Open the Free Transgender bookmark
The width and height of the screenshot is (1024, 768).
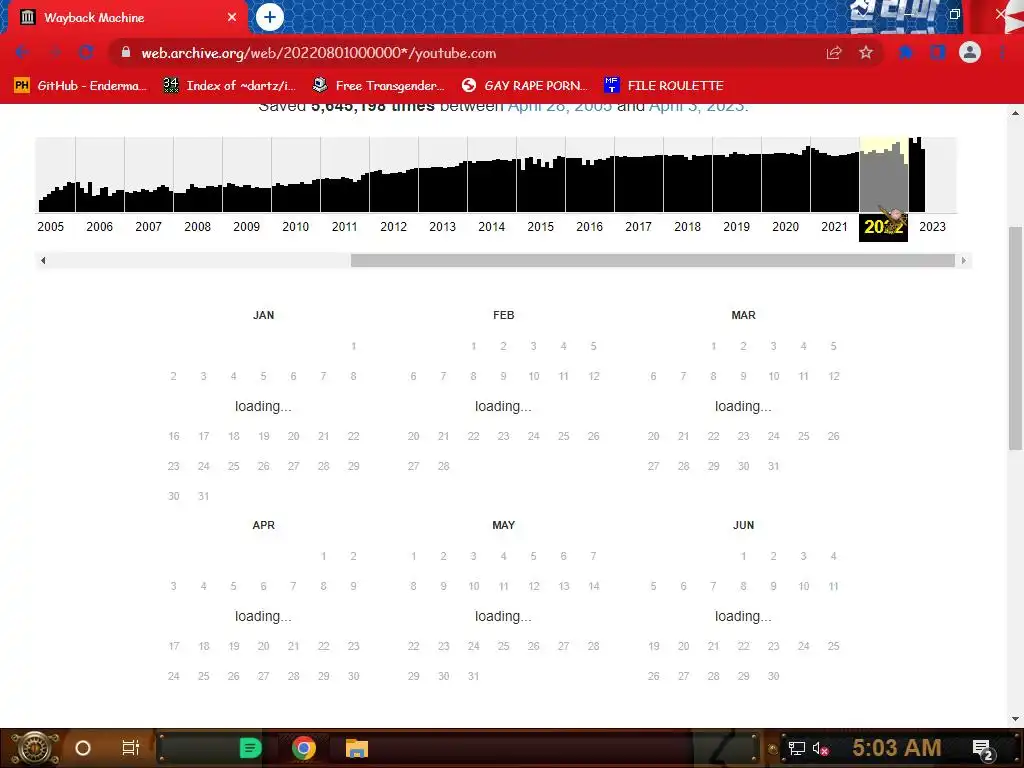[x=378, y=86]
